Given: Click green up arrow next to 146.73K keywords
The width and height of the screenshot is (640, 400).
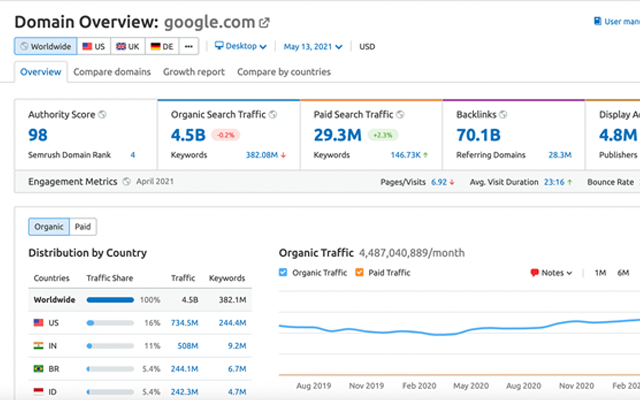Looking at the screenshot, I should [x=425, y=155].
